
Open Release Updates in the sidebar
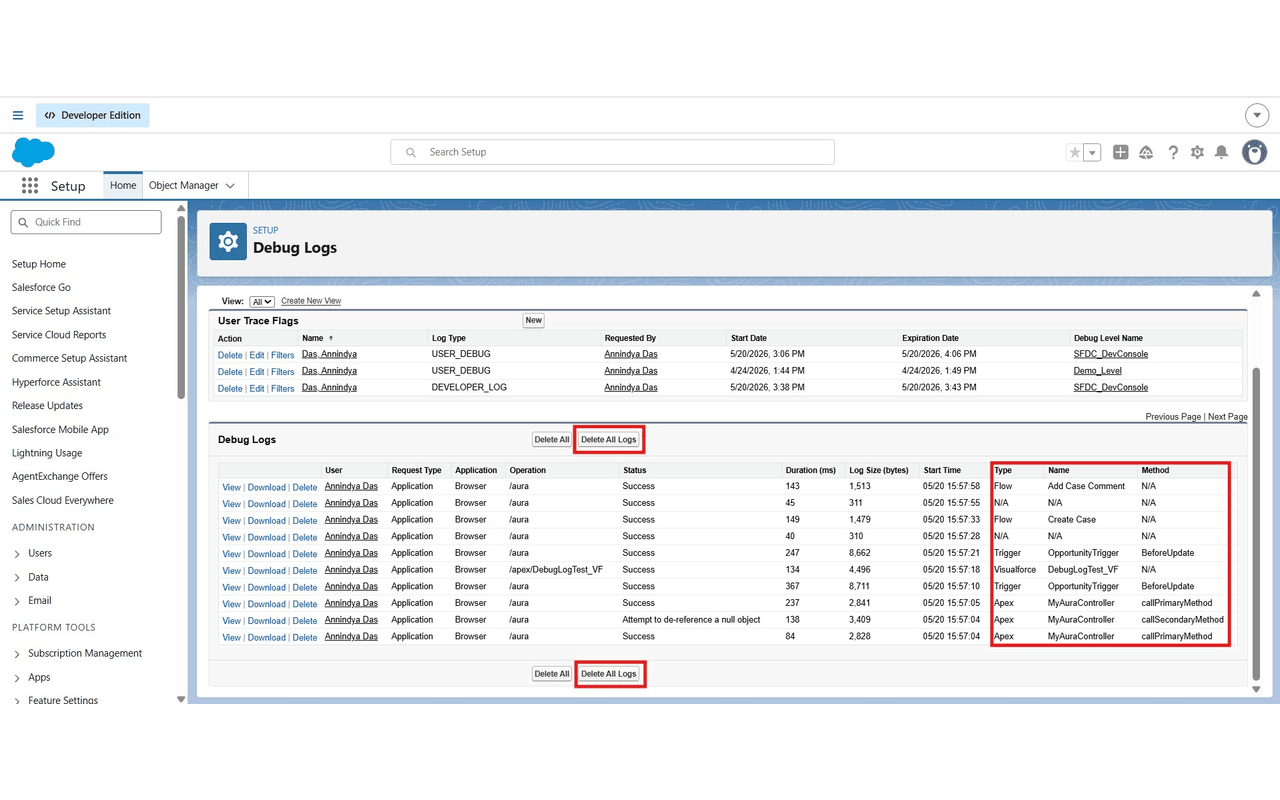click(x=47, y=406)
